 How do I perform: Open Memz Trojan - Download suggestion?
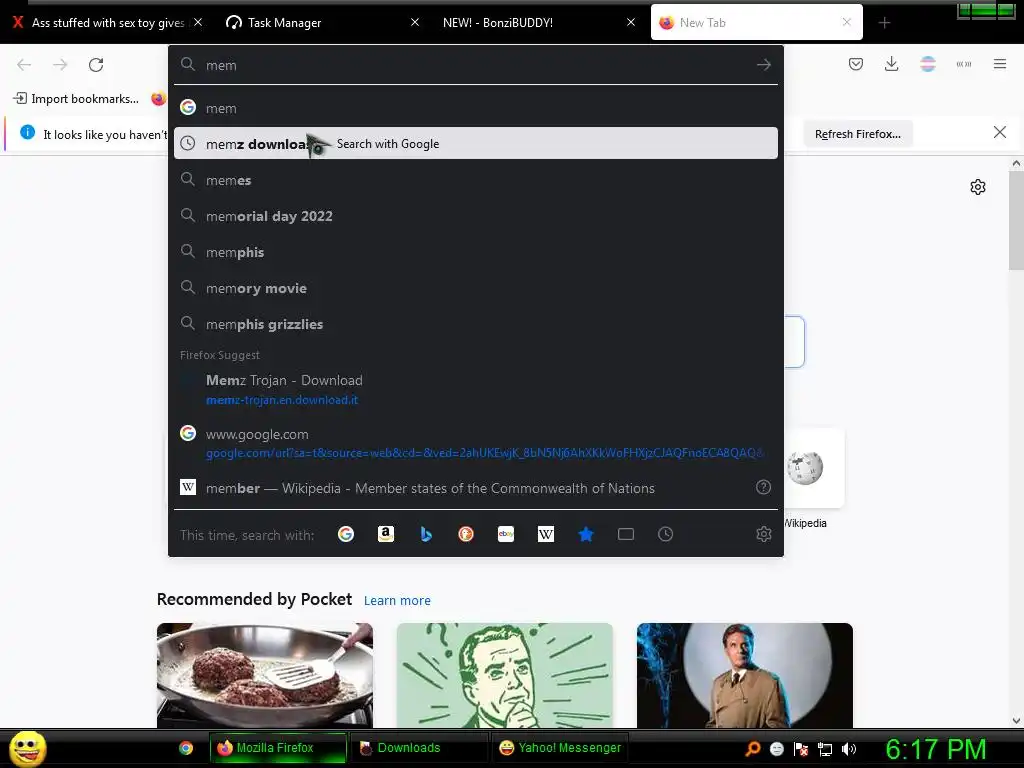click(x=475, y=389)
